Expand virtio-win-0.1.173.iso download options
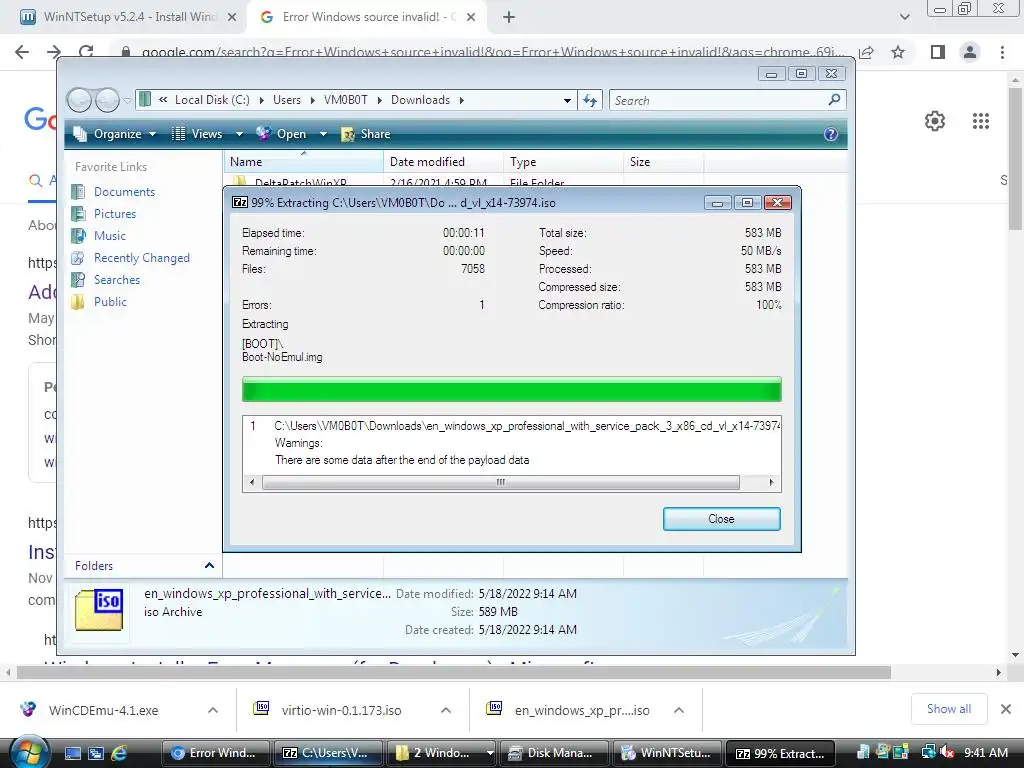Image resolution: width=1024 pixels, height=768 pixels. [x=445, y=710]
